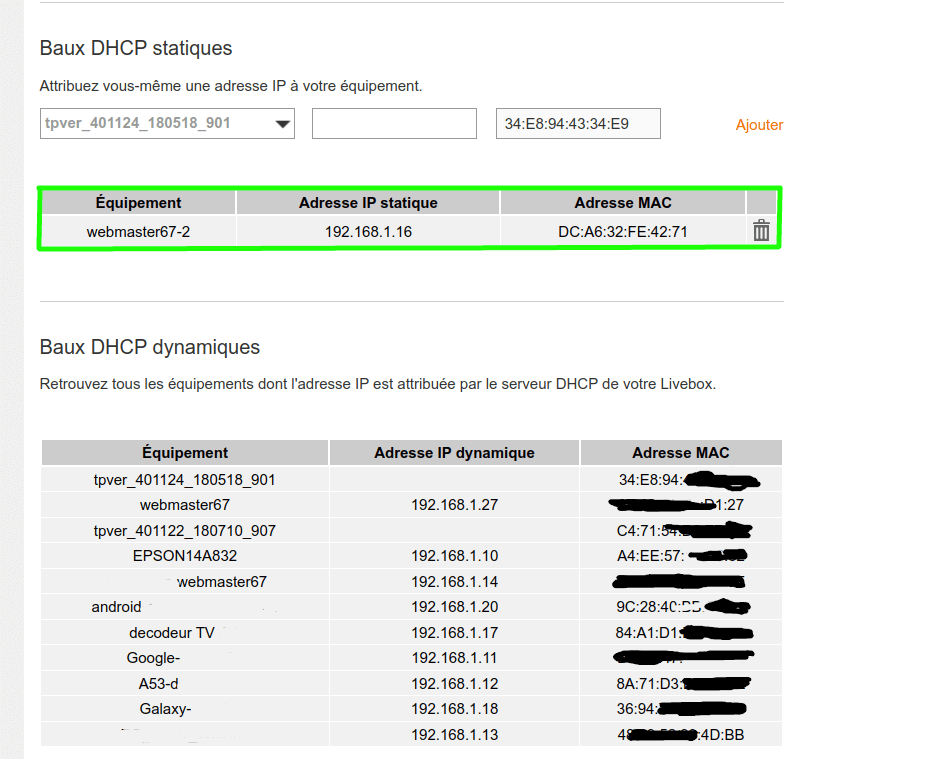This screenshot has width=927, height=759.
Task: Click the Adresse IP statique column header
Action: point(368,203)
